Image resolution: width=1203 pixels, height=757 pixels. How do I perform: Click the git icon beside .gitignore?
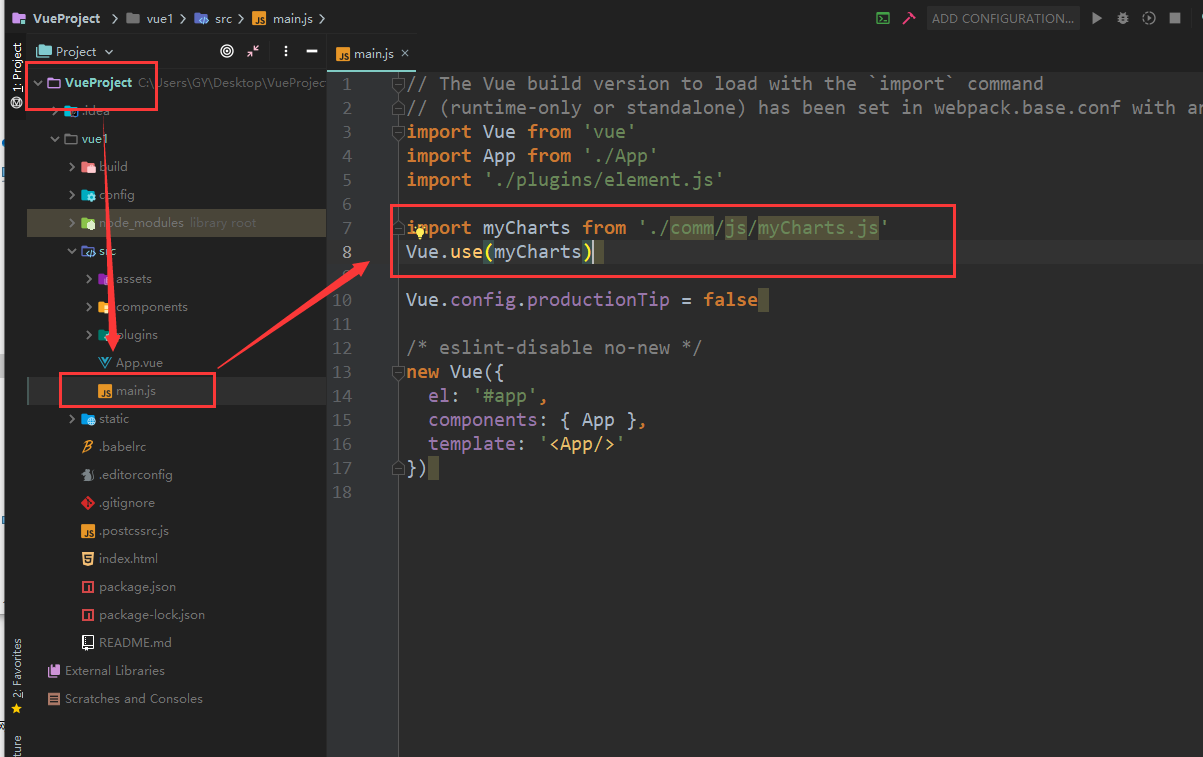coord(88,503)
